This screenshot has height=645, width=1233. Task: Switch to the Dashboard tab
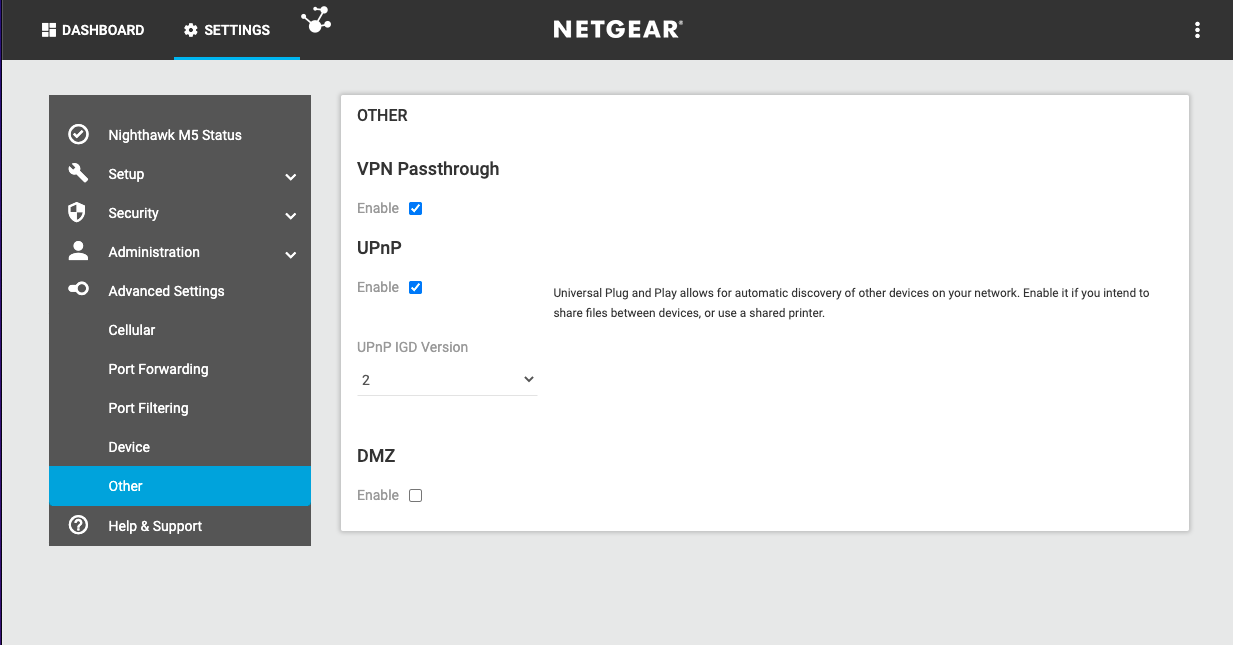pyautogui.click(x=93, y=30)
